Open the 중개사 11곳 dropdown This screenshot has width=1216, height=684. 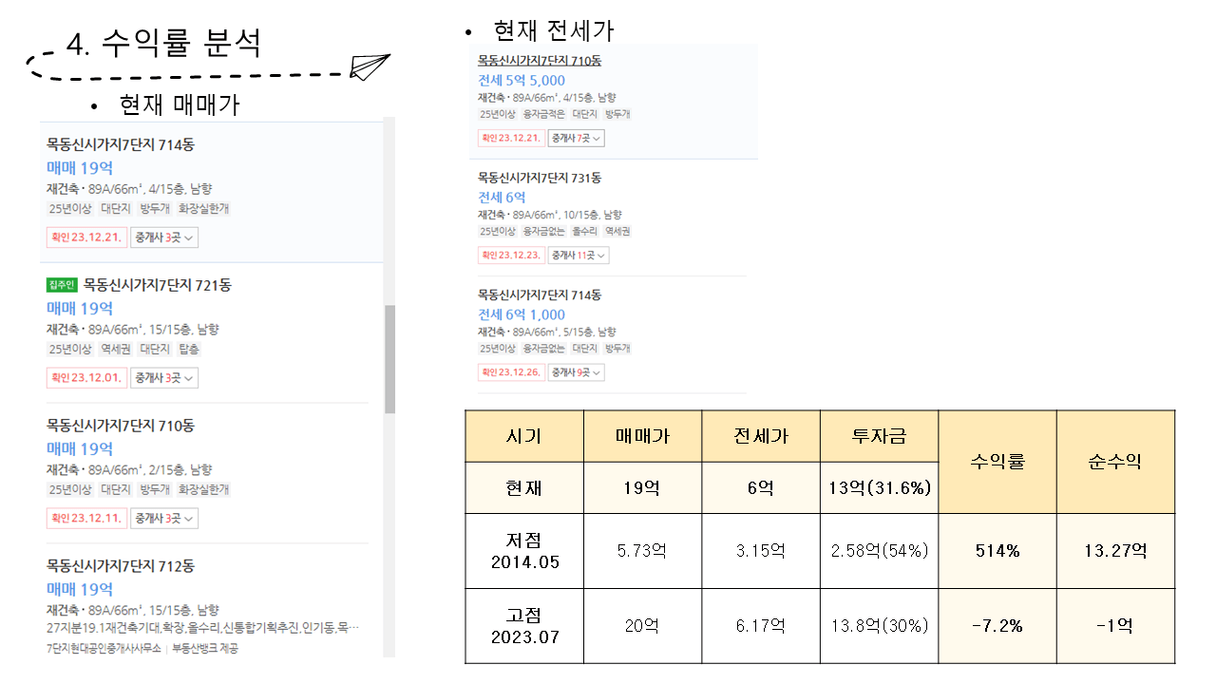[x=578, y=255]
